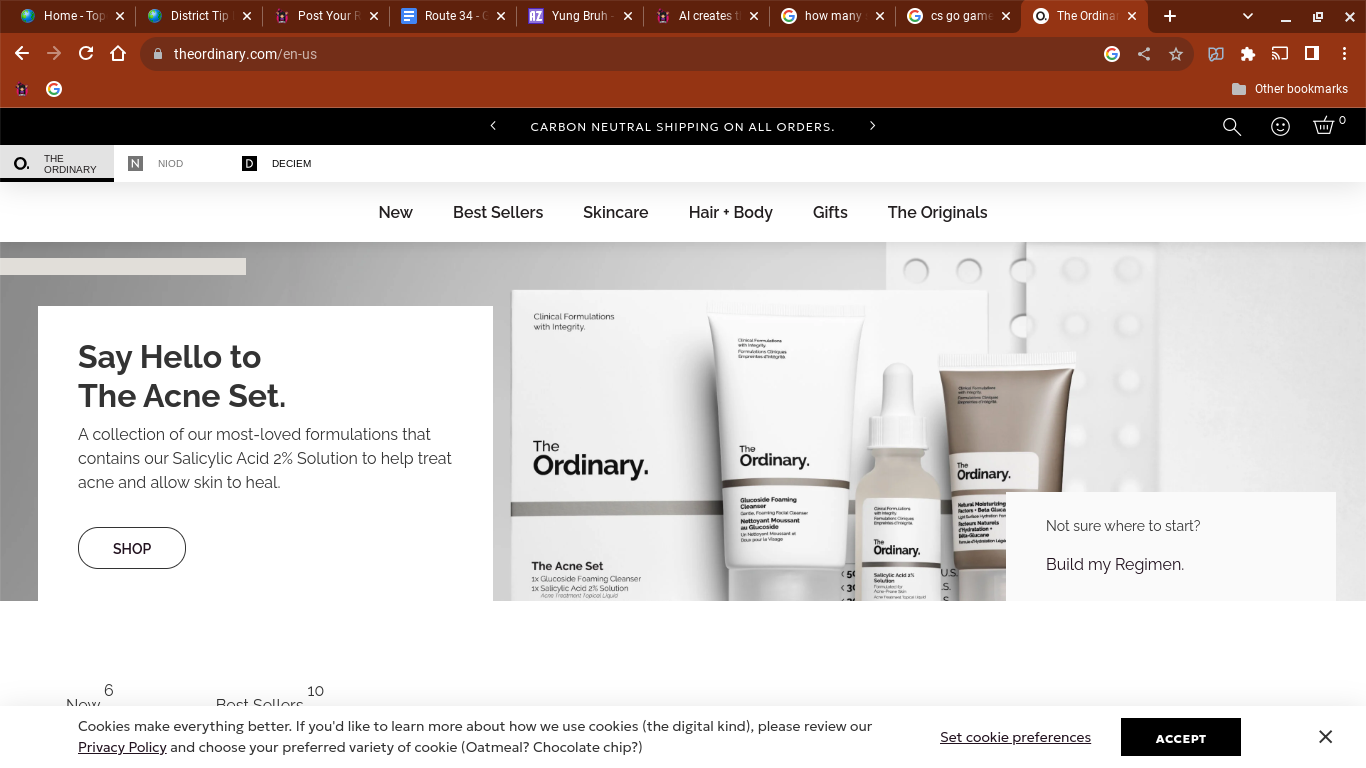The height and width of the screenshot is (768, 1366).
Task: Switch to the cs go game browser tab
Action: 960,16
